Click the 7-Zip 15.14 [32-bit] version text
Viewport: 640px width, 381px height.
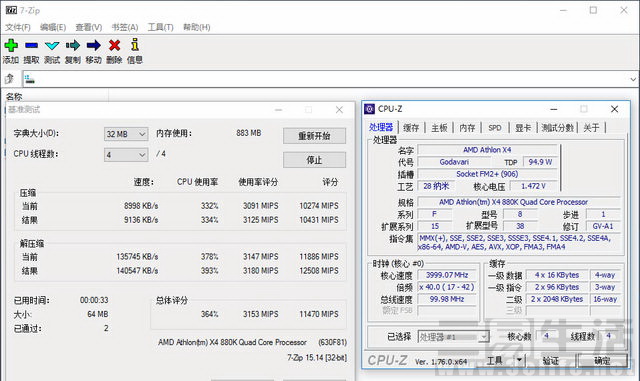317,358
